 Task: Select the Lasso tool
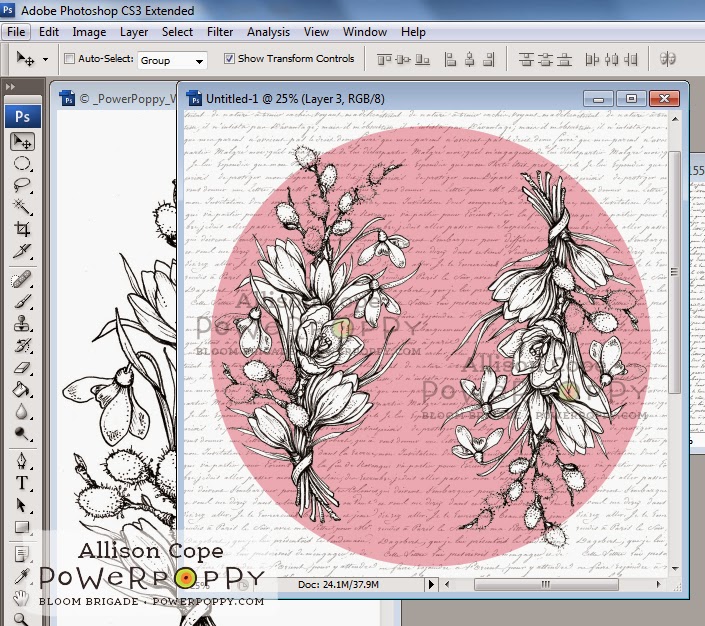tap(22, 185)
